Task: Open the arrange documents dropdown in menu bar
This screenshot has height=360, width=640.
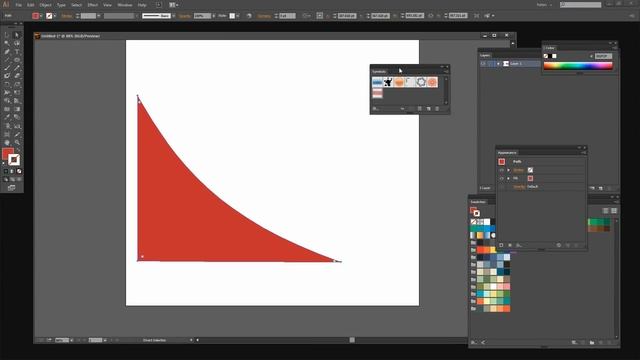Action: [x=174, y=5]
